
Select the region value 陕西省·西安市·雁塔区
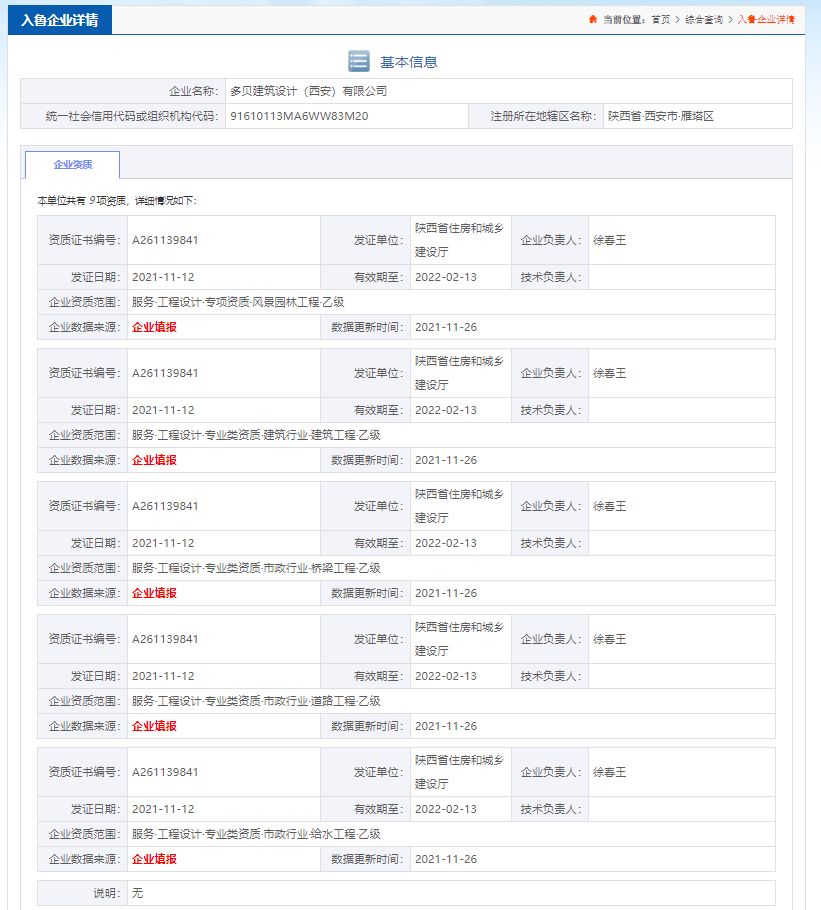click(x=661, y=116)
